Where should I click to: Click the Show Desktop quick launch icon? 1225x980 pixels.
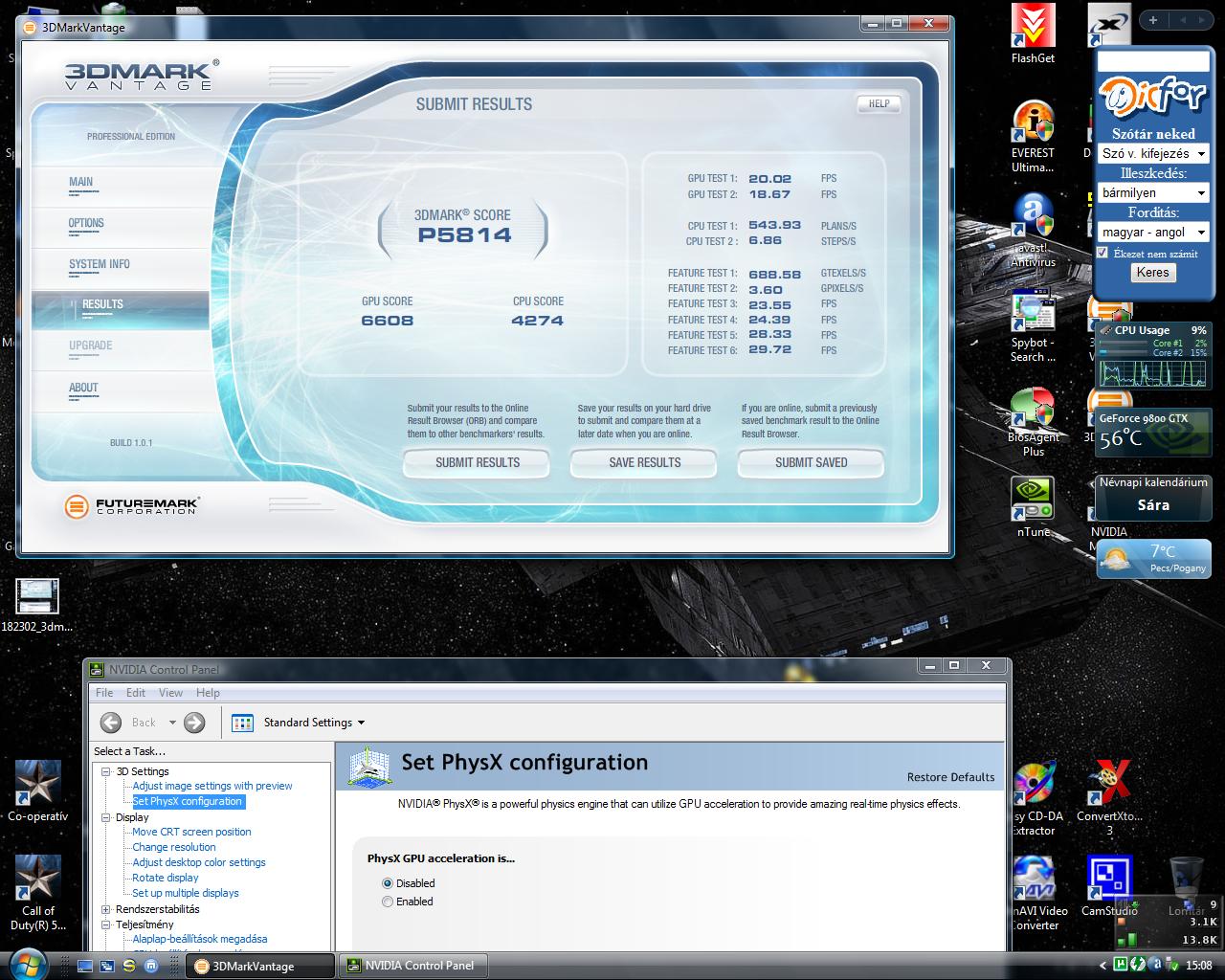tap(85, 966)
